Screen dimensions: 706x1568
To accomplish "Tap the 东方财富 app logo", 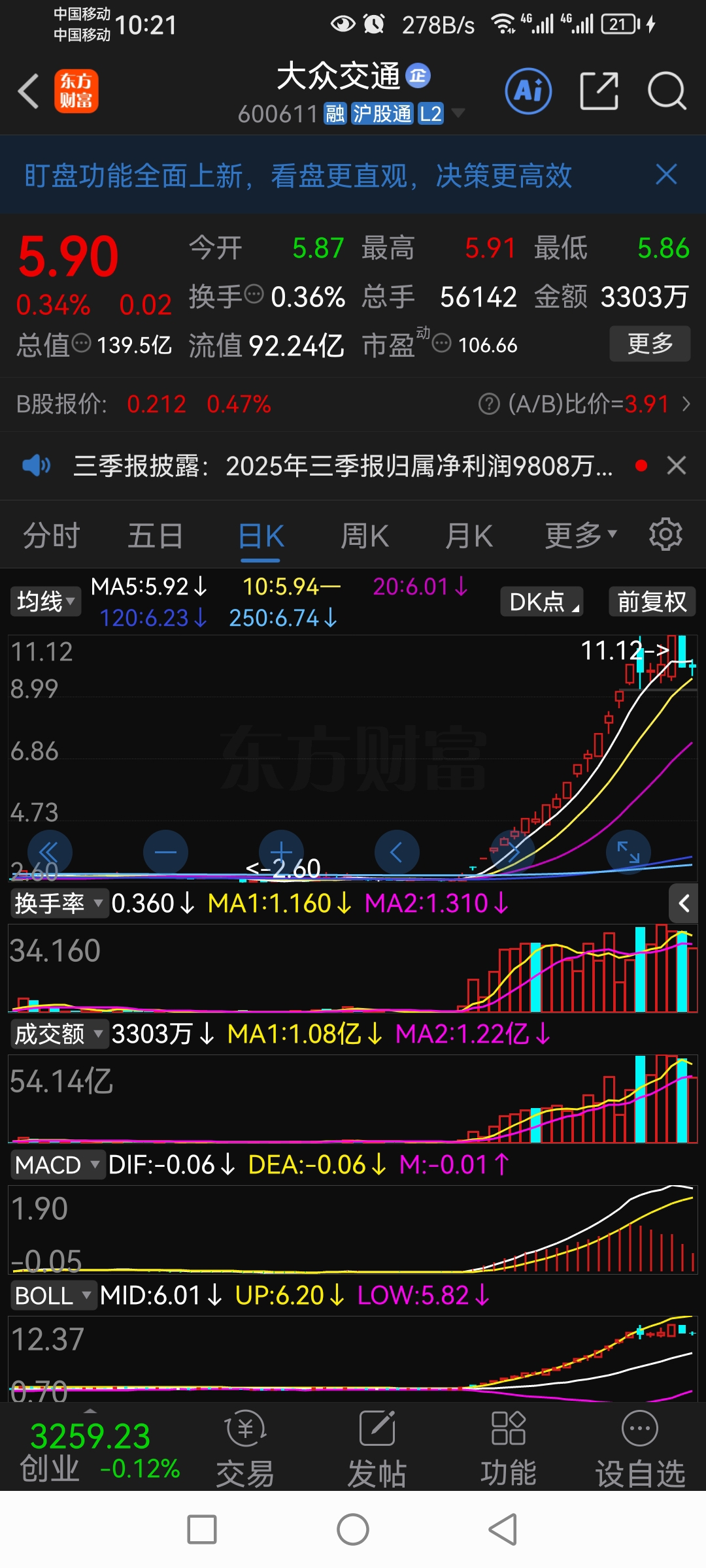I will [x=76, y=91].
